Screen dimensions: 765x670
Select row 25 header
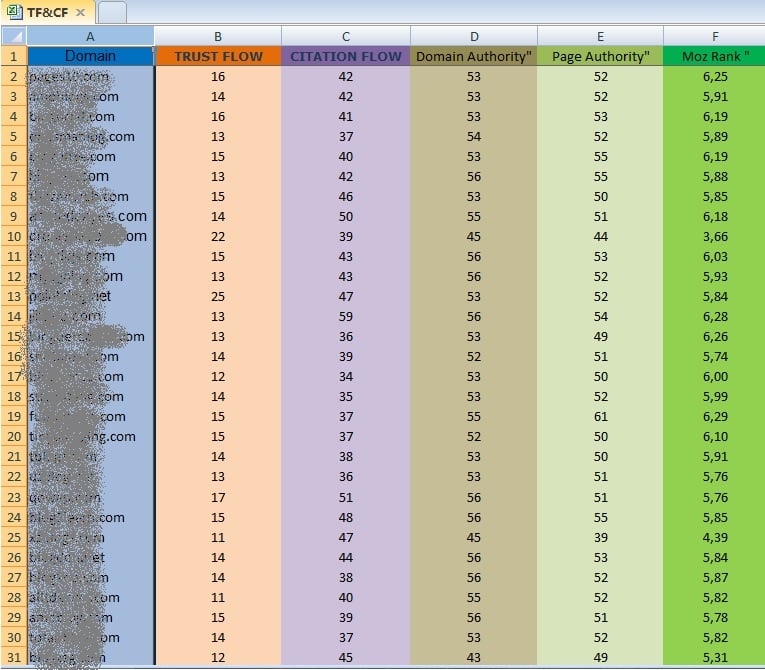[13, 537]
